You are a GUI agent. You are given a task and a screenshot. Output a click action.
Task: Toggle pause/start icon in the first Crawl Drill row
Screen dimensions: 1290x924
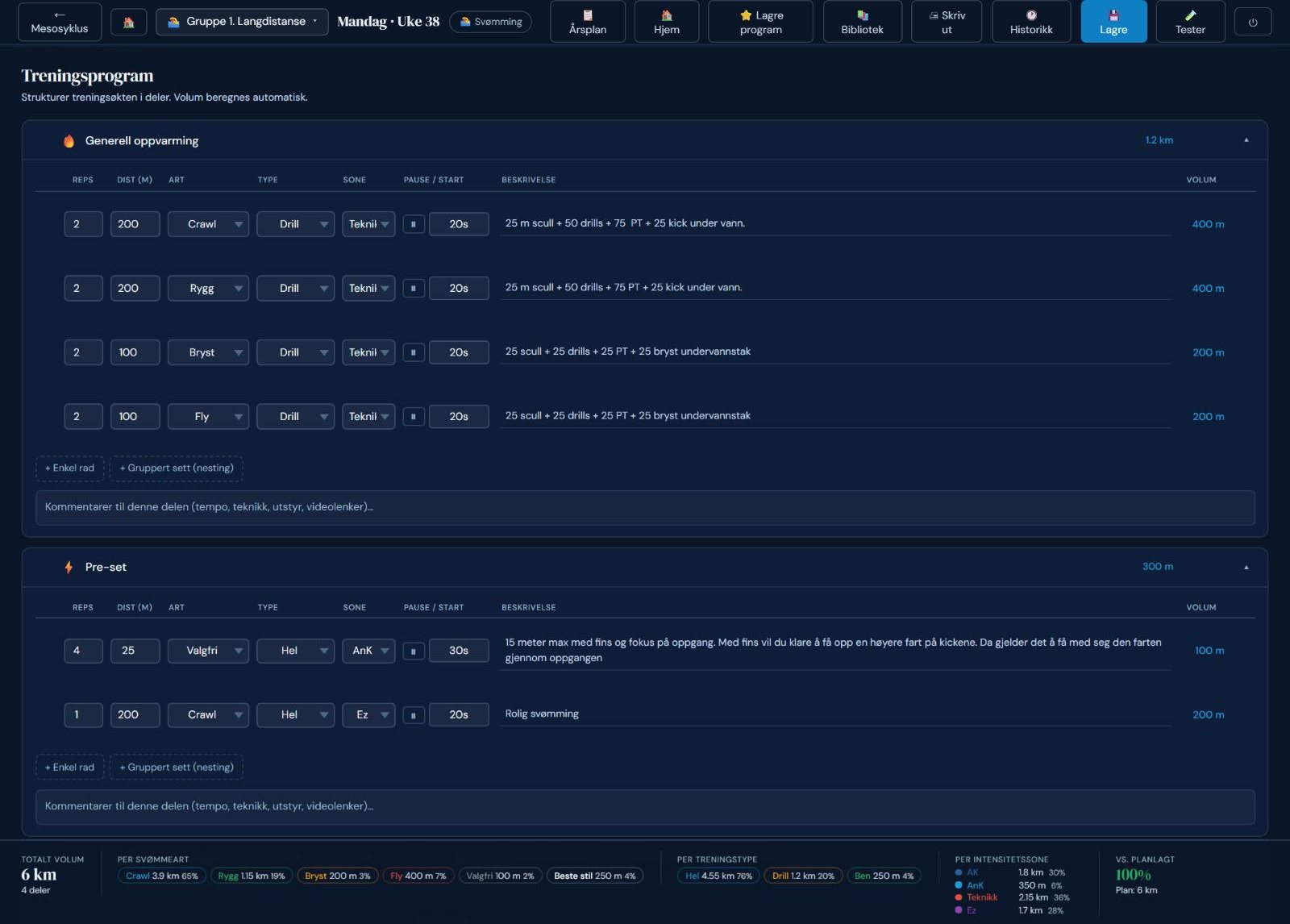pyautogui.click(x=414, y=224)
